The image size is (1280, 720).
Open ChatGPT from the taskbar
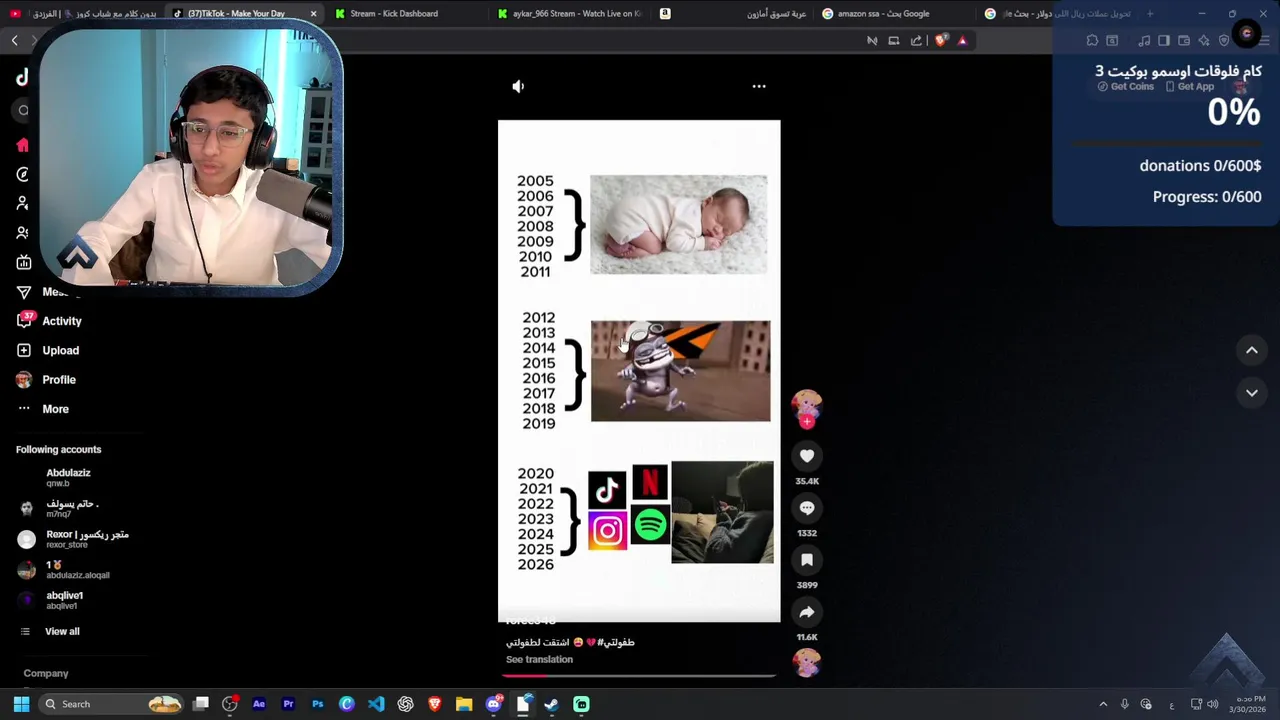405,704
